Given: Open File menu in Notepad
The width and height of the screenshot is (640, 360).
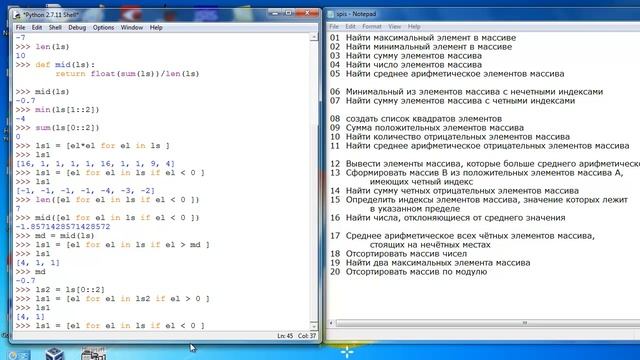Looking at the screenshot, I should pyautogui.click(x=334, y=27).
